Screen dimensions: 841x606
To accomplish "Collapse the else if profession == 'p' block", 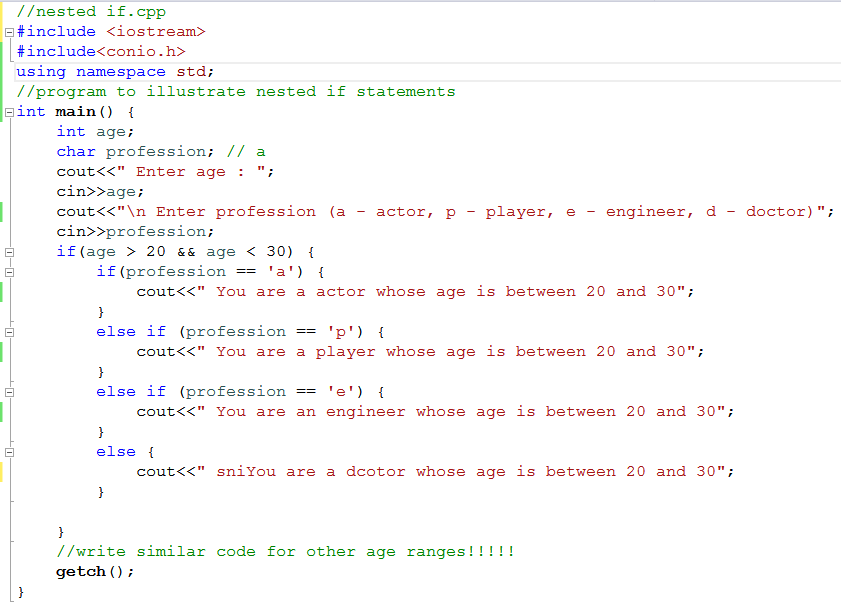I will click(8, 331).
